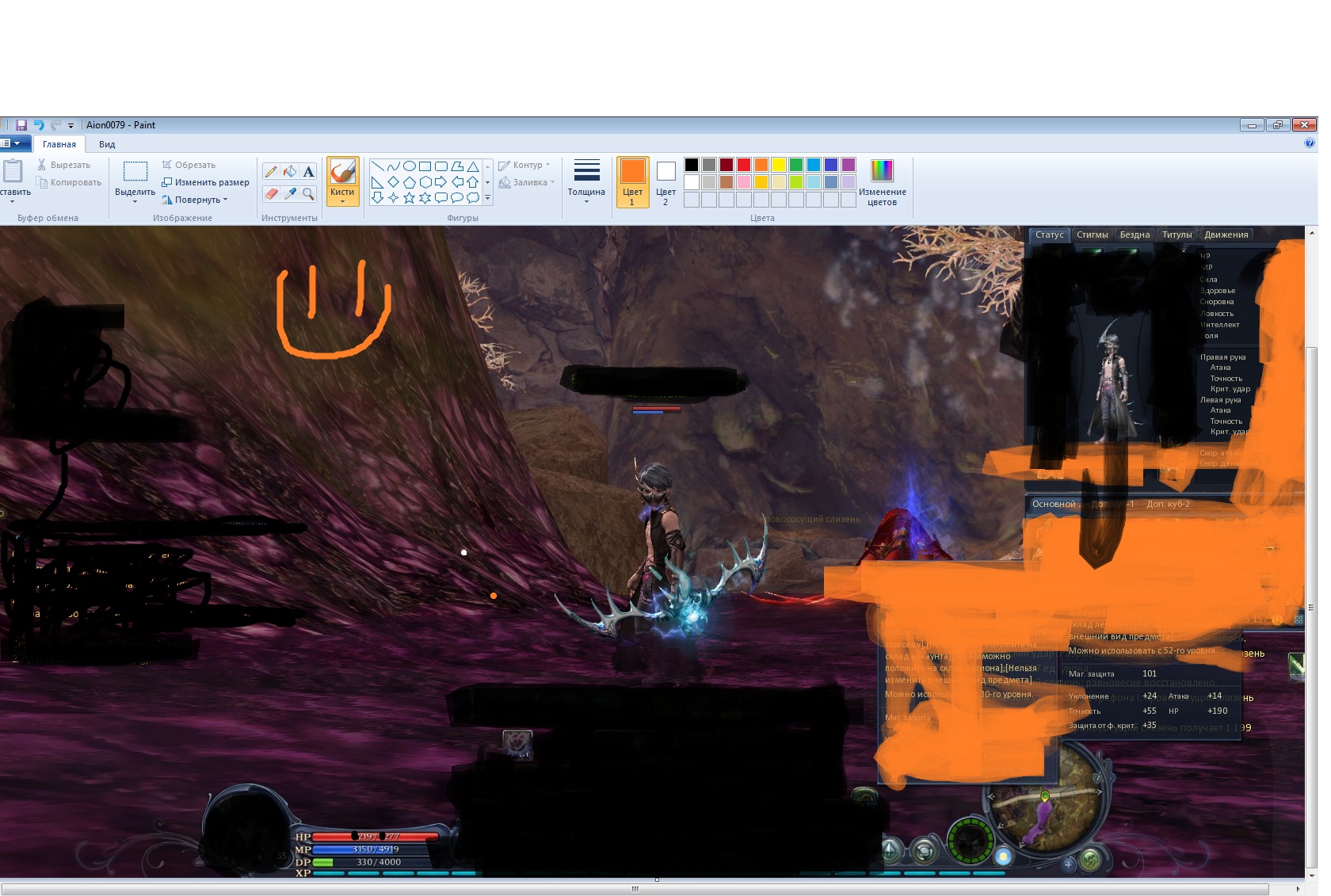Choose the Rounded rectangle shape

click(441, 166)
